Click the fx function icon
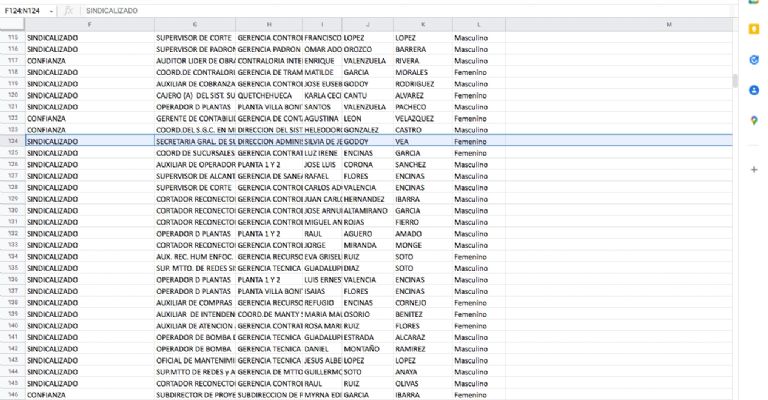Image resolution: width=768 pixels, height=400 pixels. point(68,9)
